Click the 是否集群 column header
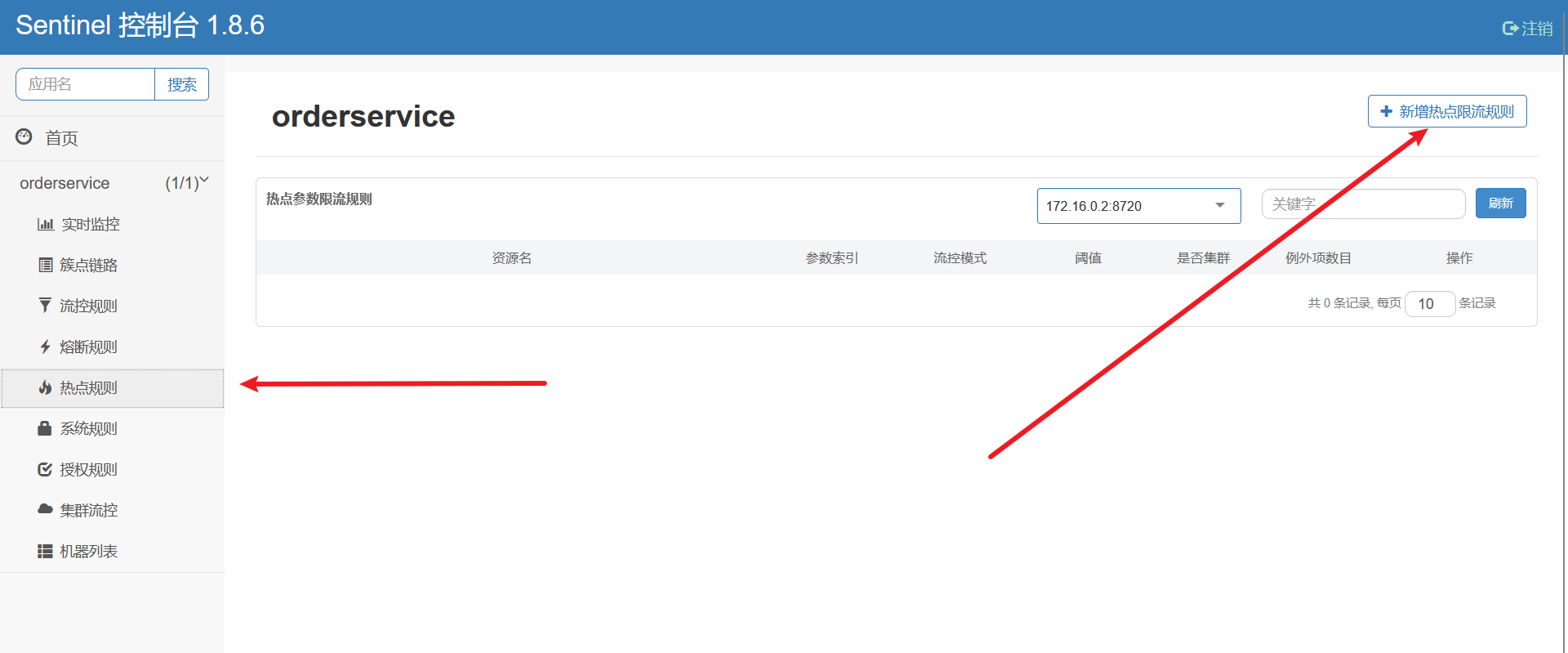This screenshot has width=1568, height=653. (x=1203, y=258)
